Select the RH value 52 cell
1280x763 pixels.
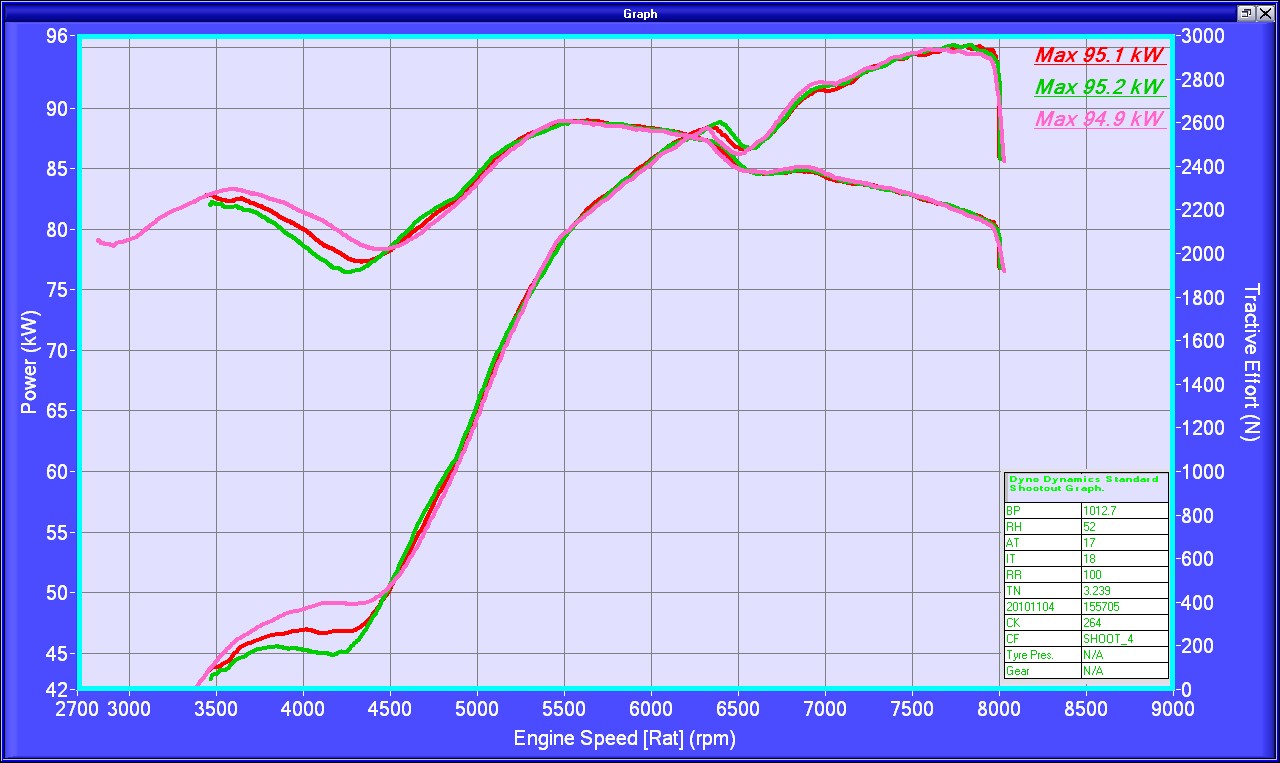pyautogui.click(x=1124, y=526)
